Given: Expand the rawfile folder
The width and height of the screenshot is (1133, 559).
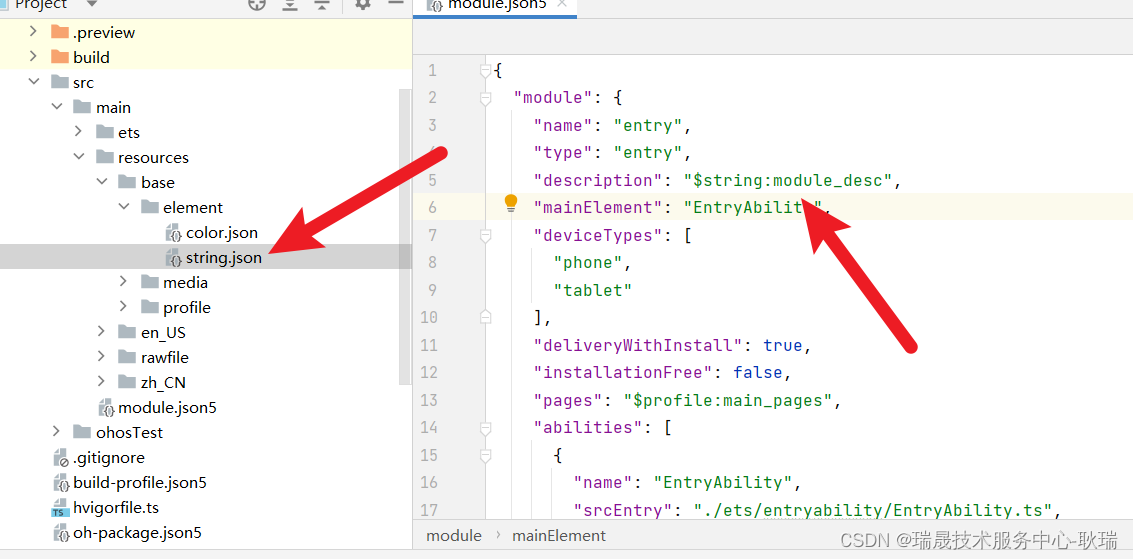Looking at the screenshot, I should 102,358.
